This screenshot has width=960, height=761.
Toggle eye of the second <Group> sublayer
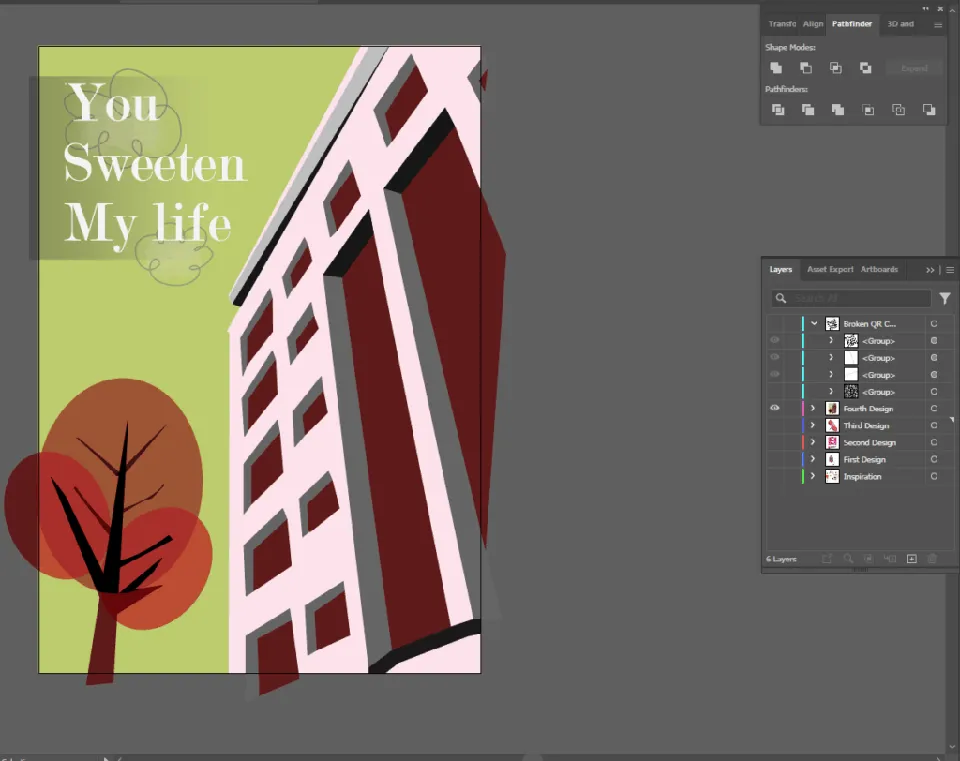[x=774, y=357]
